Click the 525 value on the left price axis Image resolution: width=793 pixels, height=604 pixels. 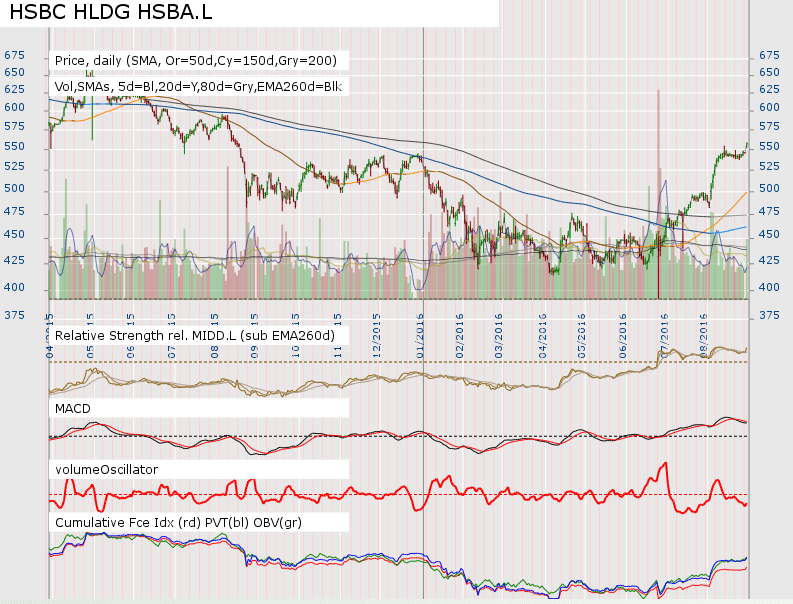click(14, 166)
